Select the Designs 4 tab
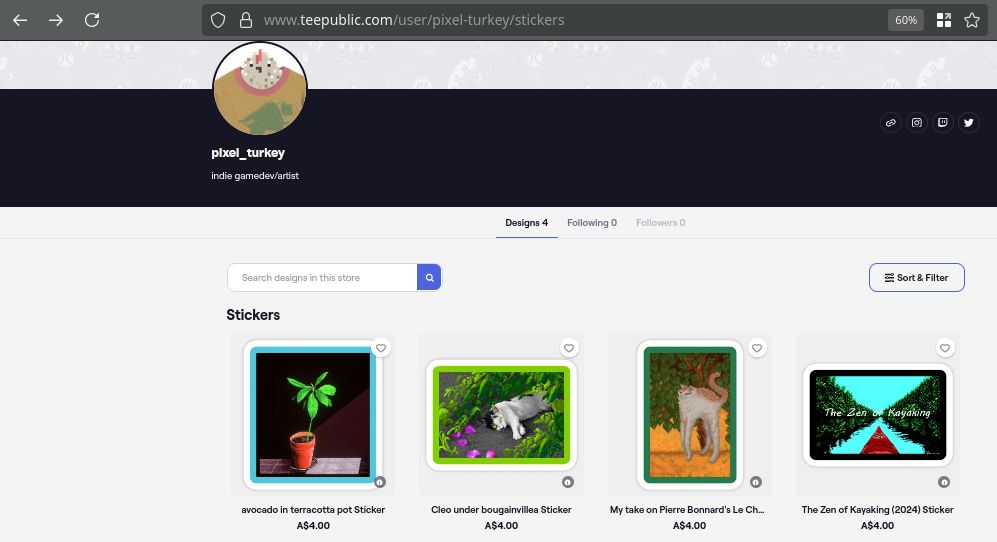 tap(526, 223)
